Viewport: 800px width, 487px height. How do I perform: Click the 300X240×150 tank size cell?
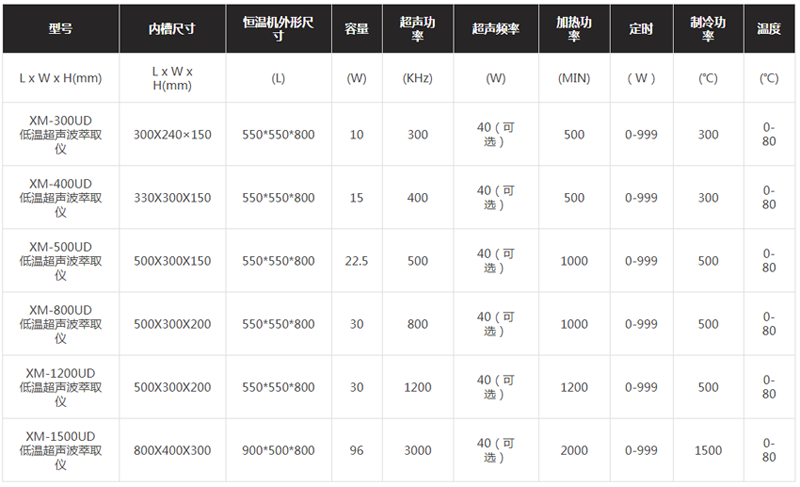(x=172, y=135)
